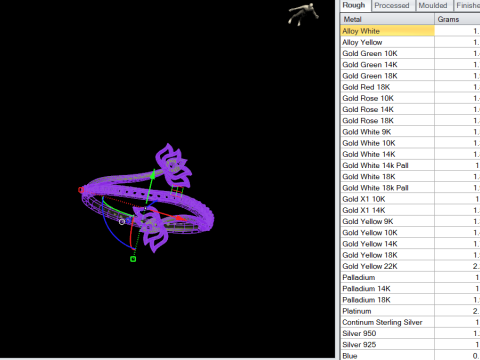Select Palladium 18K metal
The height and width of the screenshot is (360, 480).
click(x=410, y=300)
